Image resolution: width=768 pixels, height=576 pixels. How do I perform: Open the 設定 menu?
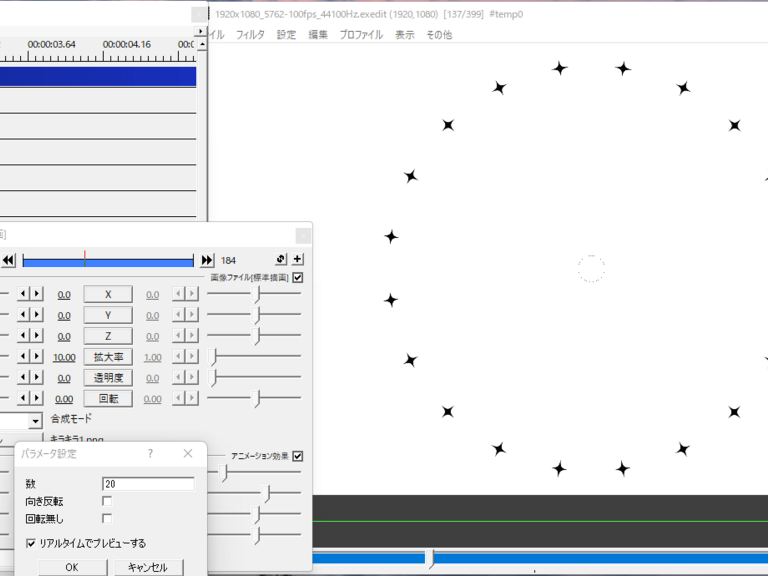286,35
